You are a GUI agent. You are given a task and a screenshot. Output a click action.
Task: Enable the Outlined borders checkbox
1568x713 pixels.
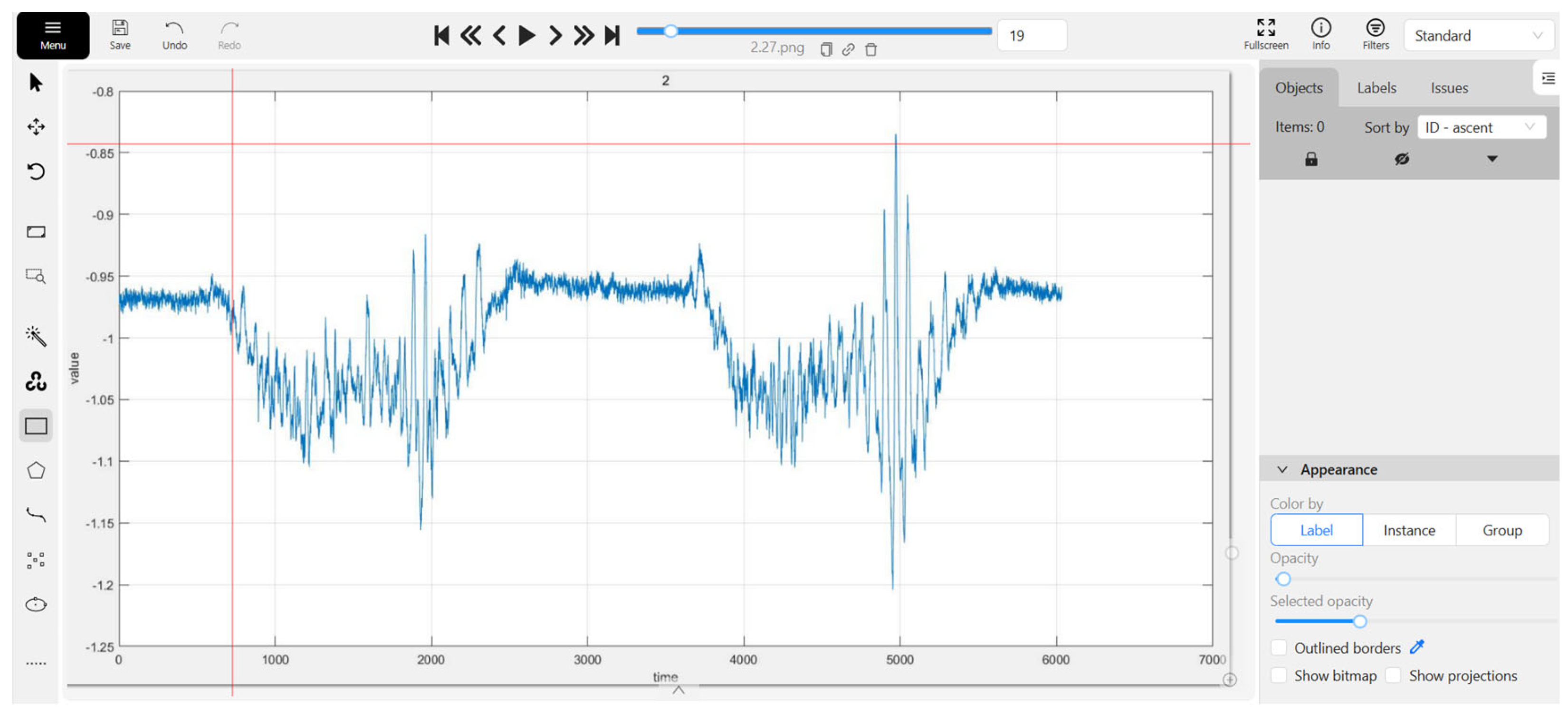coord(1279,647)
